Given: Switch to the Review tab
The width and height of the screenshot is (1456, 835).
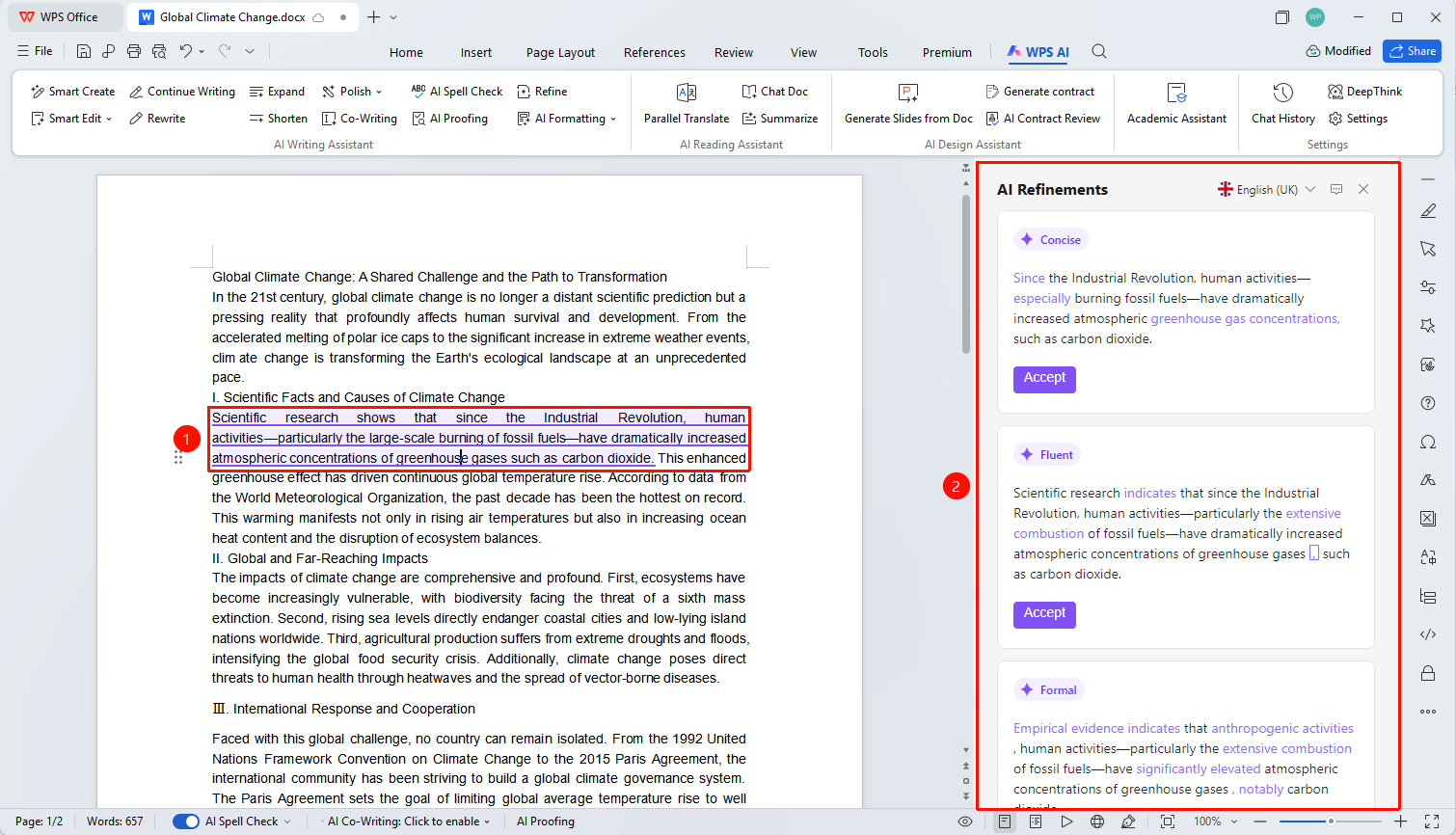Looking at the screenshot, I should (734, 52).
